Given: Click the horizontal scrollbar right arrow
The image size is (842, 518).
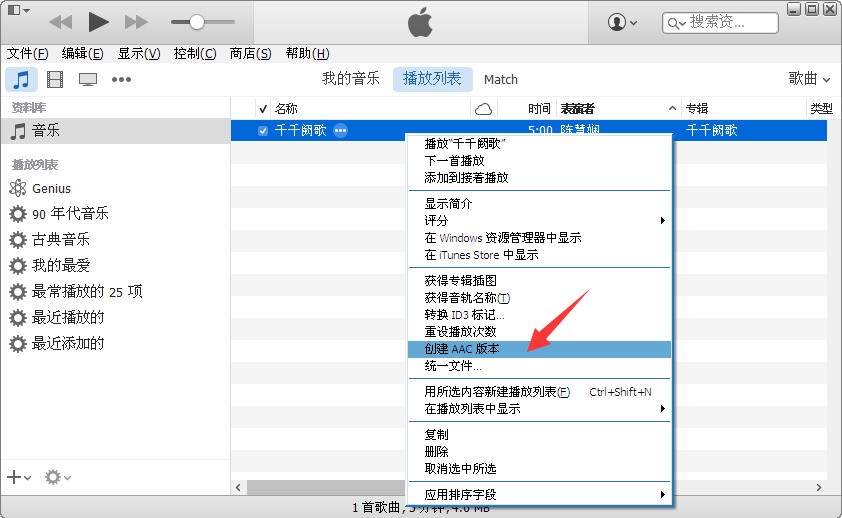Looking at the screenshot, I should (x=818, y=487).
